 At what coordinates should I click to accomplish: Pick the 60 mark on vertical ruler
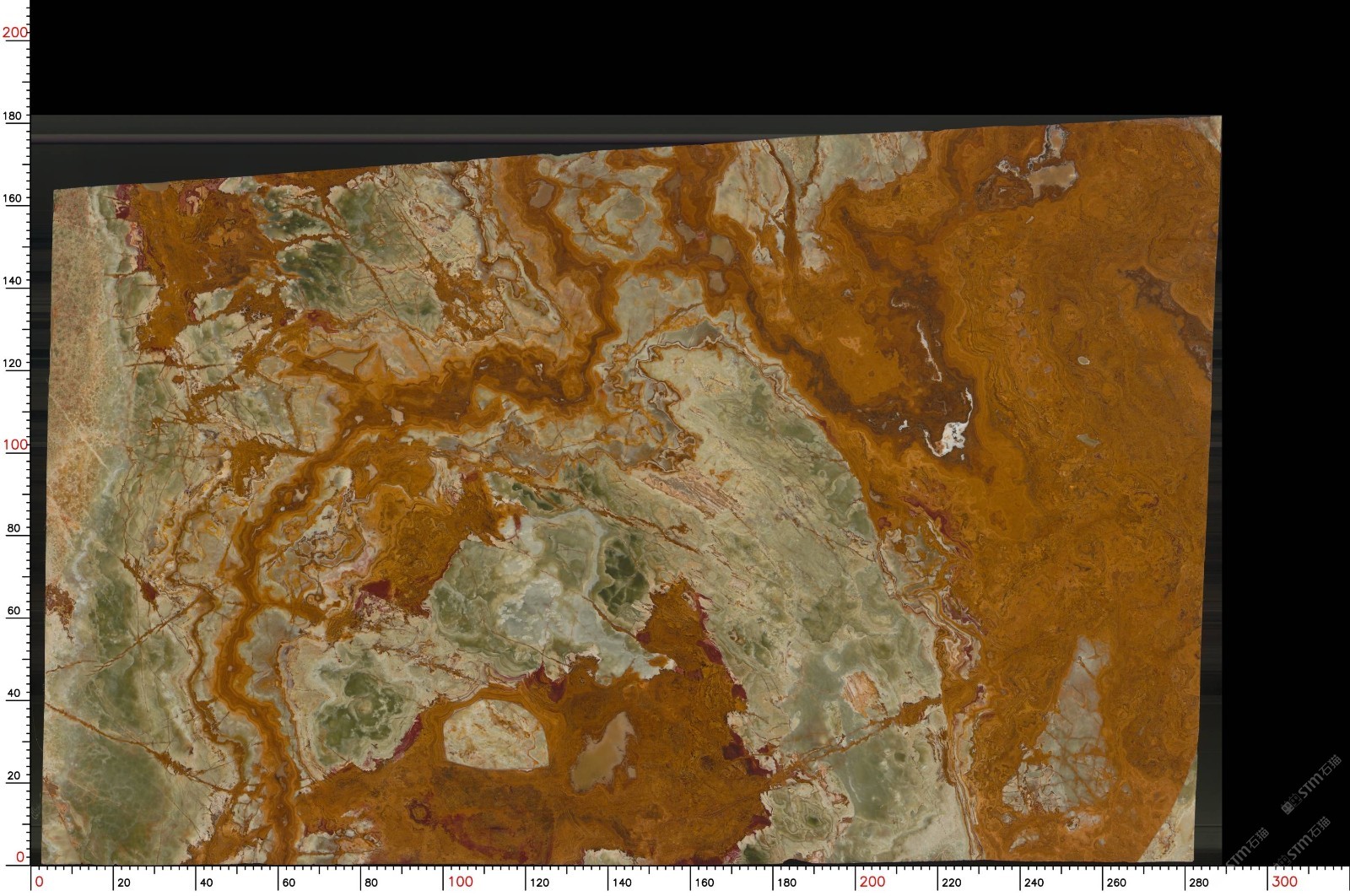pyautogui.click(x=15, y=610)
